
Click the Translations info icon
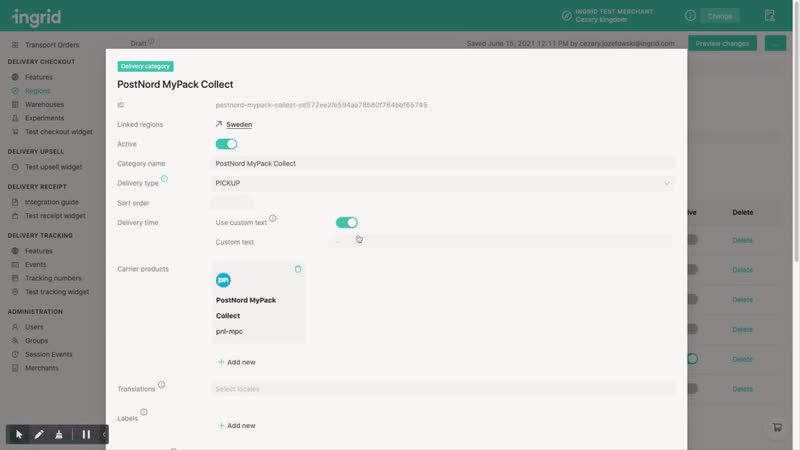(161, 385)
